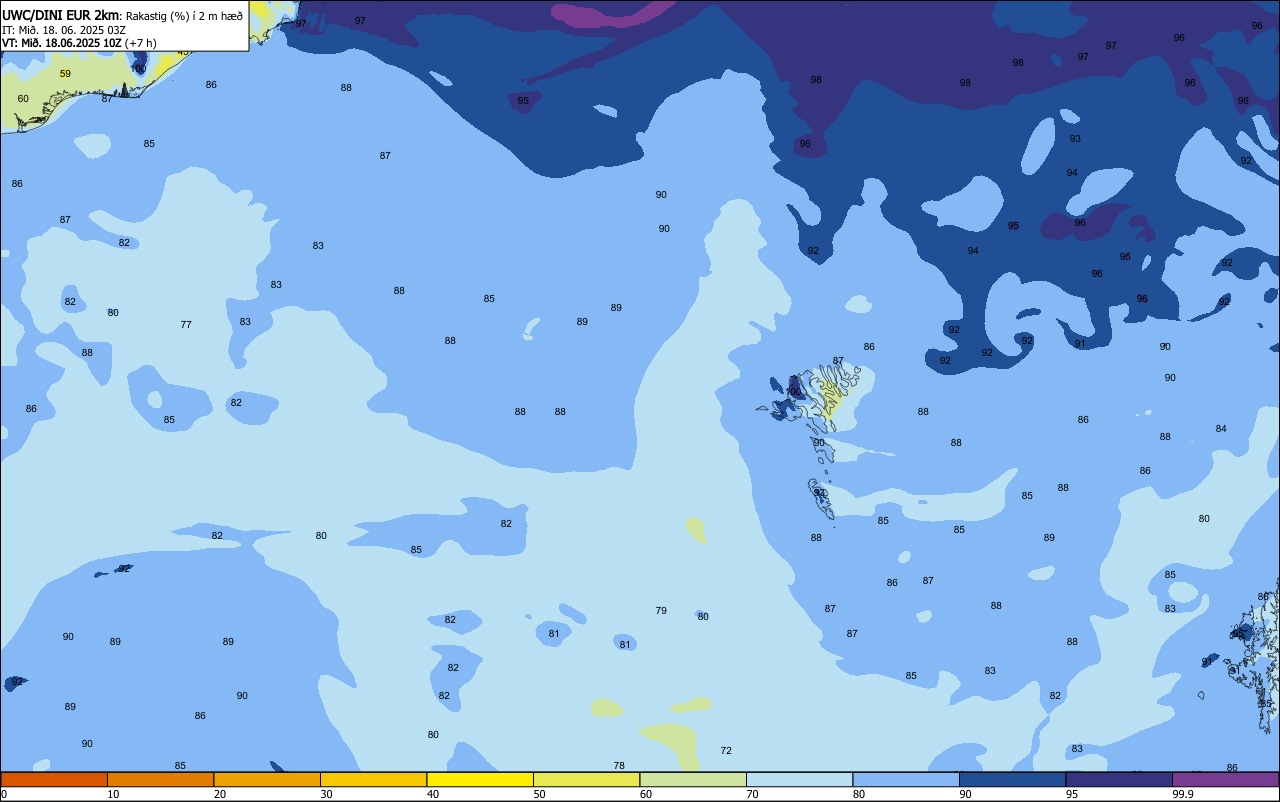Click the "(+7 h)" forecast offset text
Viewport: 1280px width, 802px height.
tap(139, 43)
